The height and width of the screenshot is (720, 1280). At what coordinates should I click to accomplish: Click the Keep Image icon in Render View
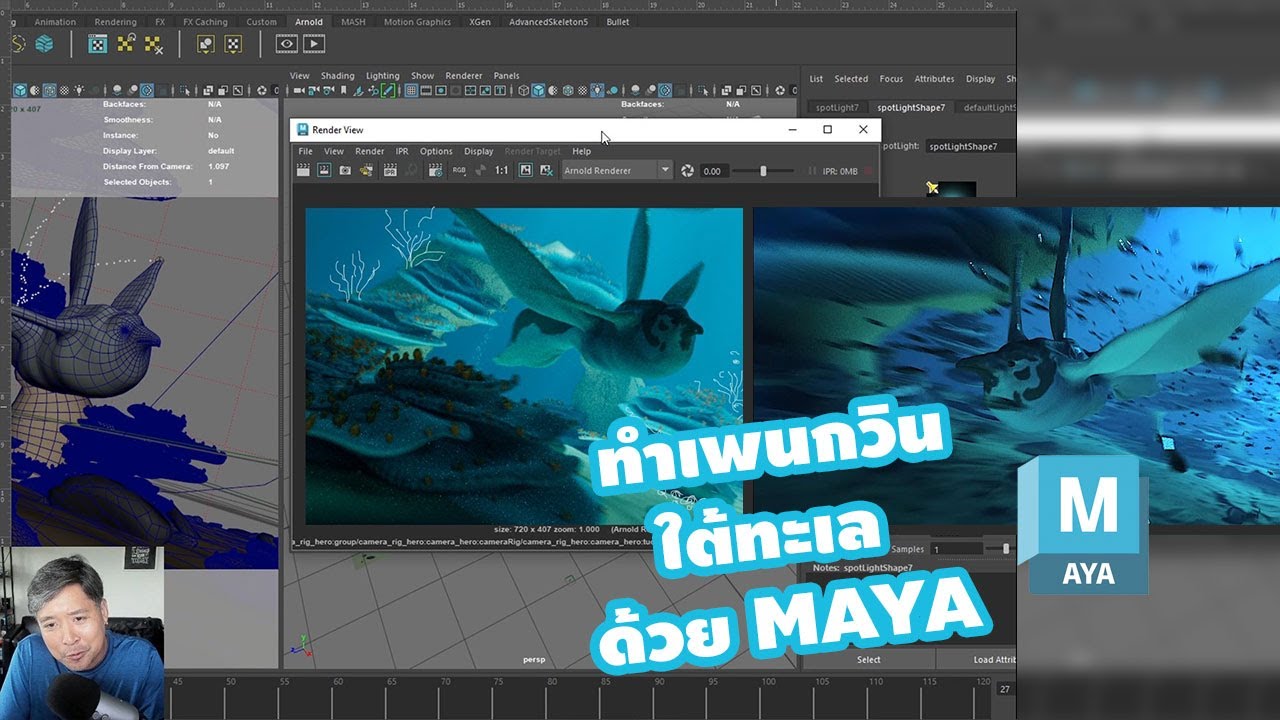pos(526,170)
